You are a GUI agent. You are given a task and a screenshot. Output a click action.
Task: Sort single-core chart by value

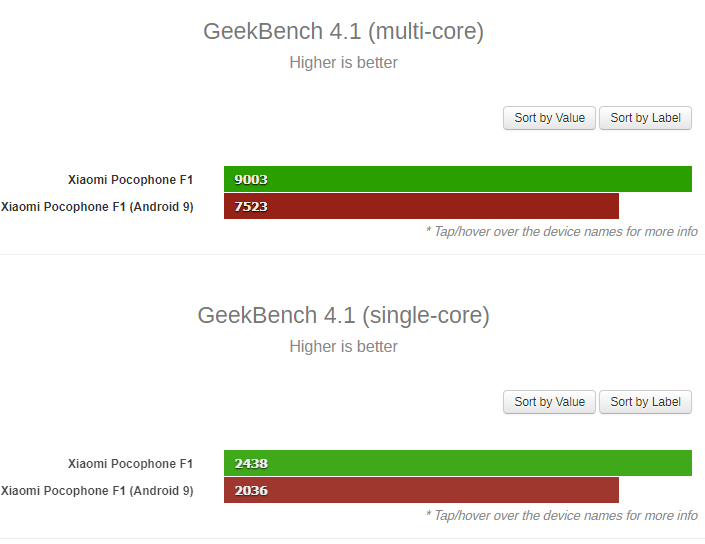pyautogui.click(x=549, y=402)
